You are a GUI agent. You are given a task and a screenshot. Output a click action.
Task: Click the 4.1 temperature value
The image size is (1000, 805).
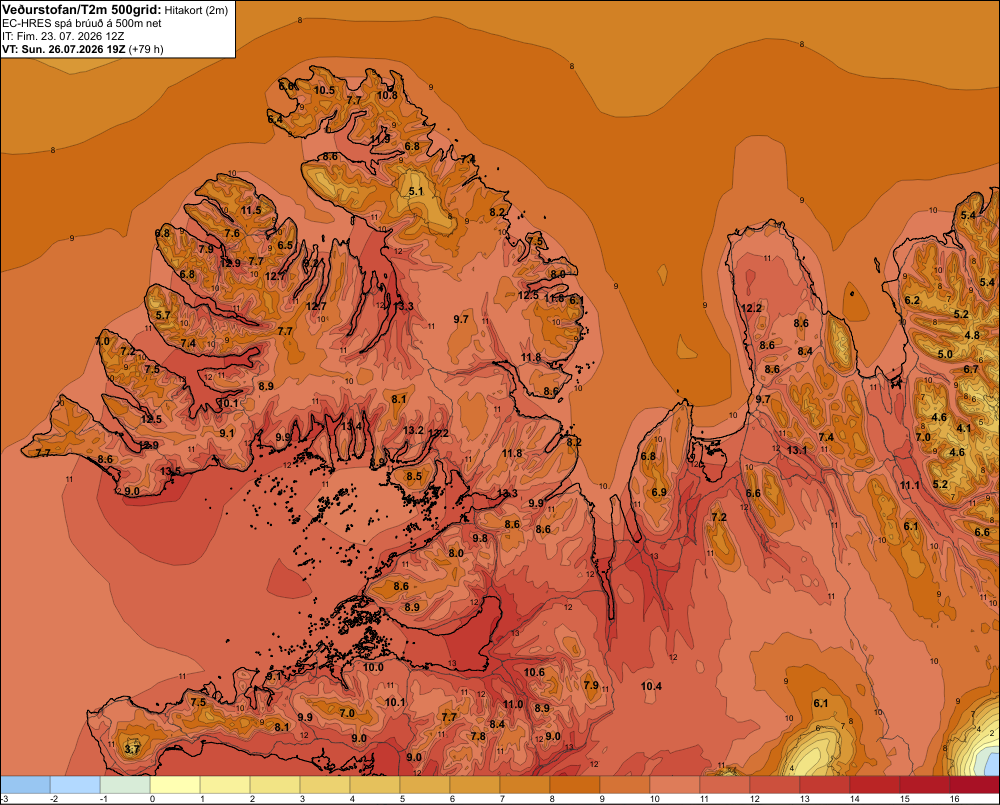tap(964, 429)
